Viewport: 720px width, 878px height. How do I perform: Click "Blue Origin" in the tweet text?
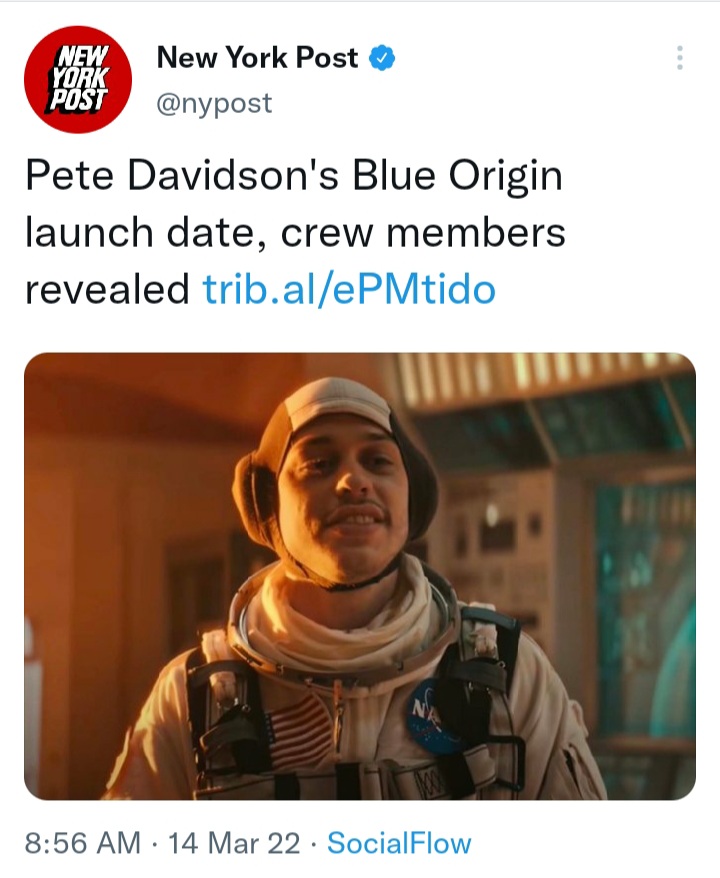(457, 177)
